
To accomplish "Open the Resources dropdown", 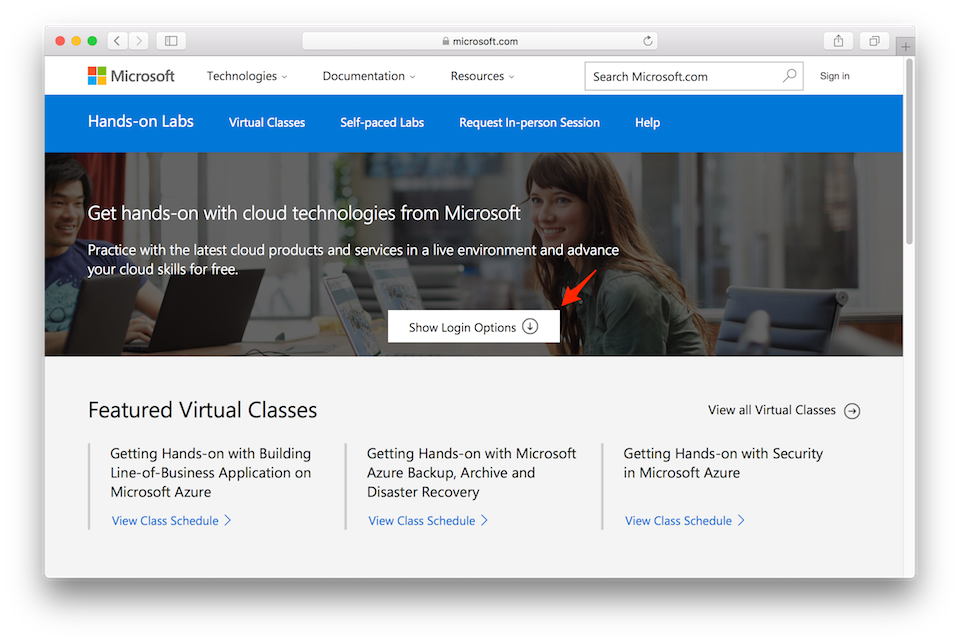I will [481, 75].
